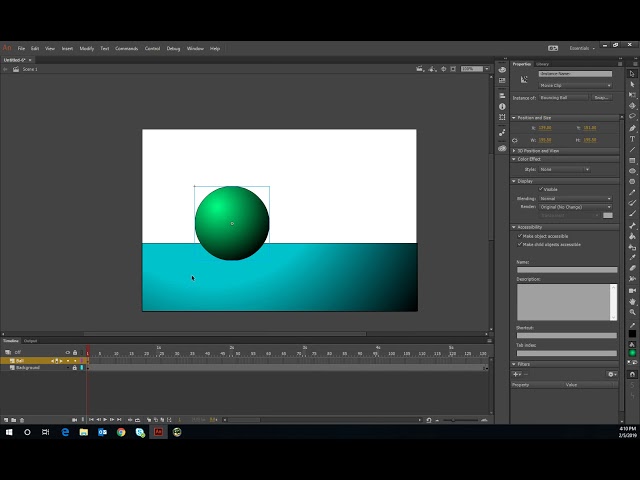Screen dimensions: 640x480
Task: Select the Text tool
Action: coord(632,139)
